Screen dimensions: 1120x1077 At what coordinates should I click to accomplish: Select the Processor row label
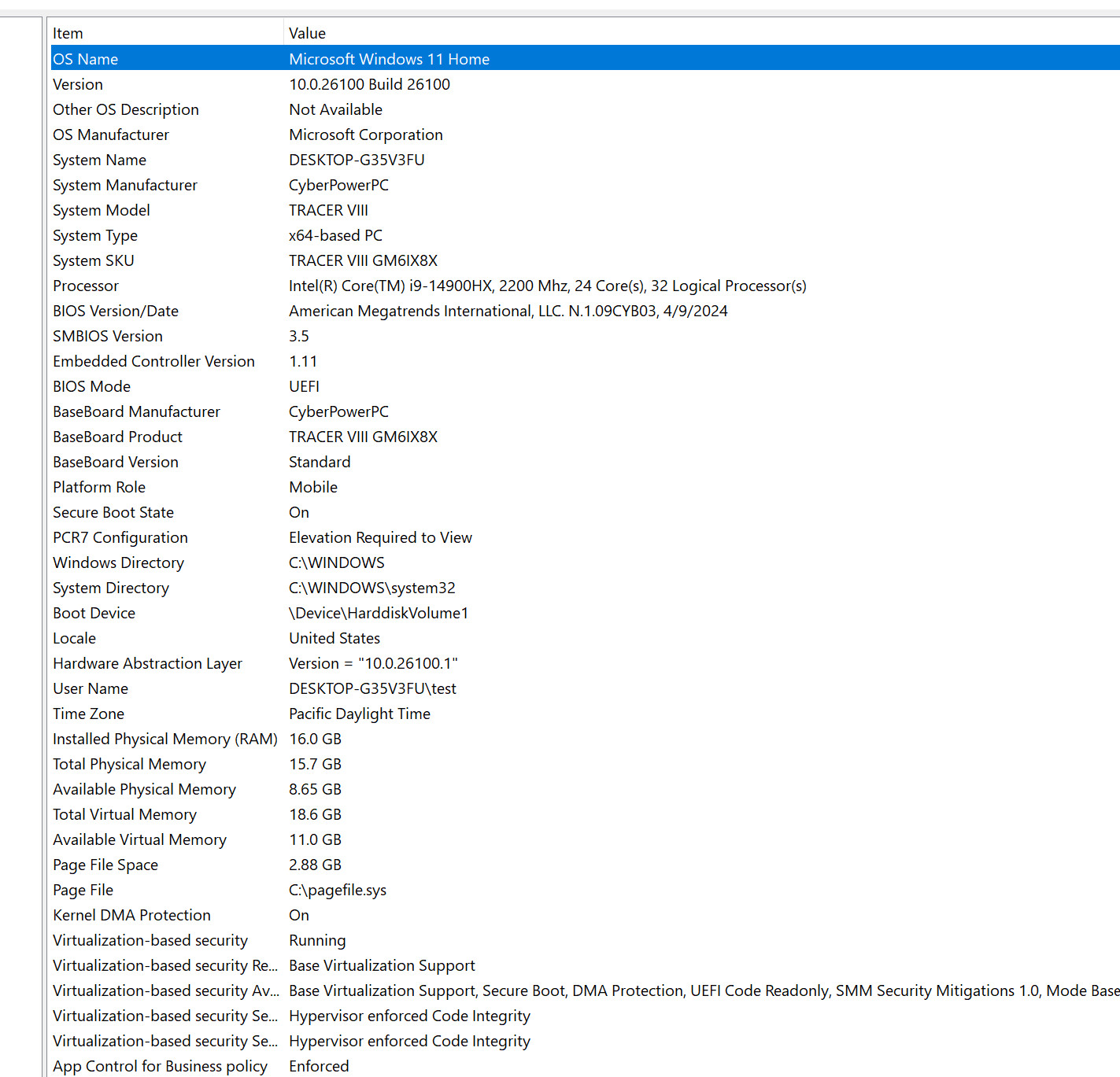[86, 286]
